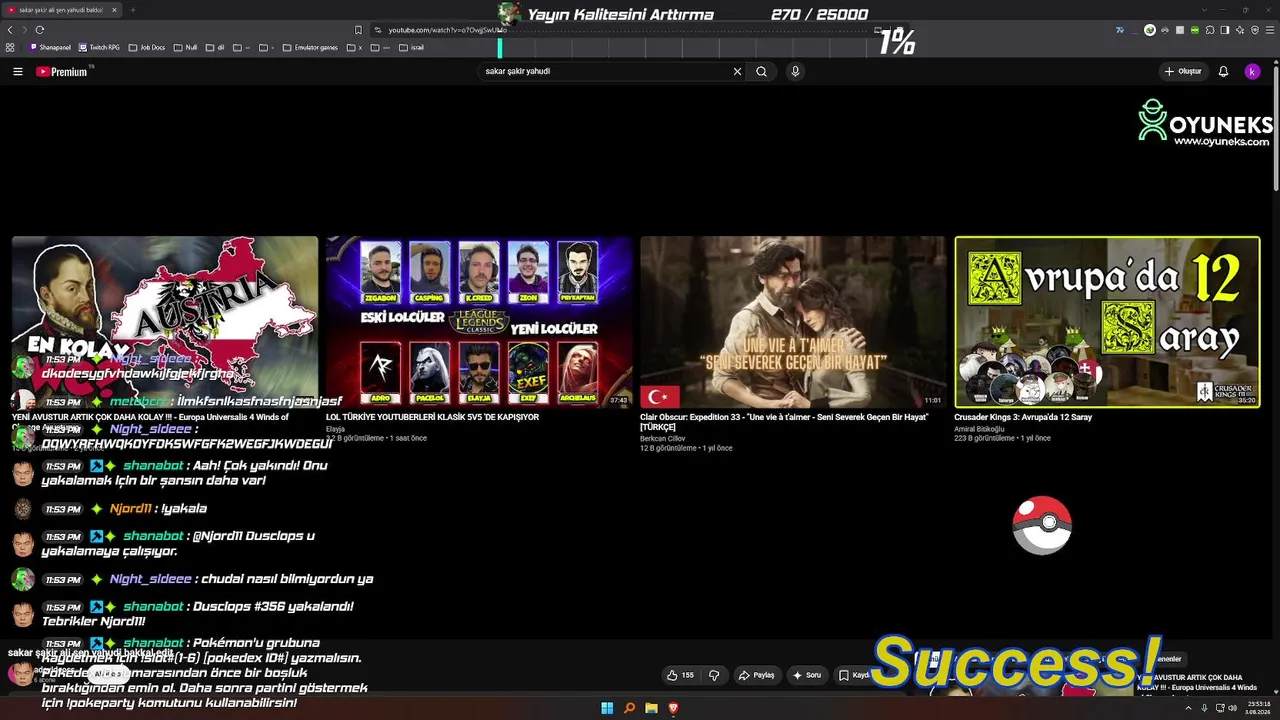Open the Windows Start menu
The image size is (1280, 720).
click(607, 708)
